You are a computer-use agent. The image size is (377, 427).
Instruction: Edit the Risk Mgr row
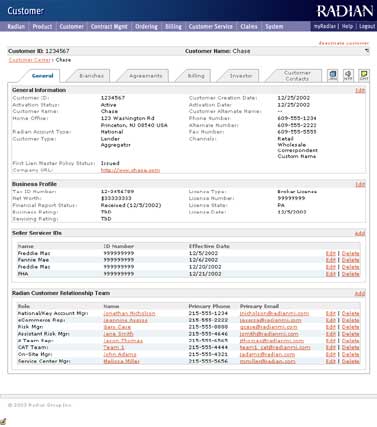[331, 327]
